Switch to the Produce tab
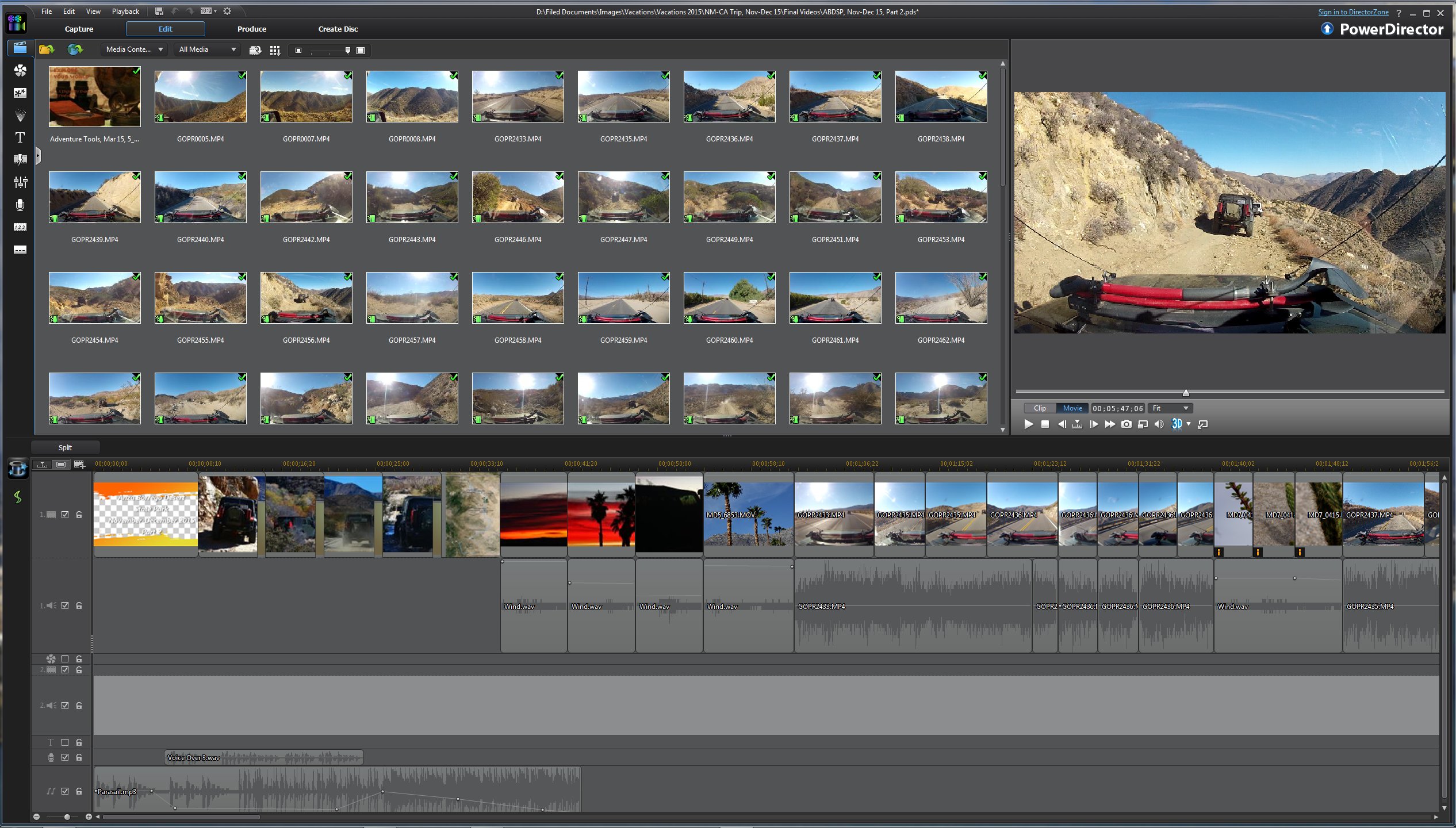 click(251, 29)
